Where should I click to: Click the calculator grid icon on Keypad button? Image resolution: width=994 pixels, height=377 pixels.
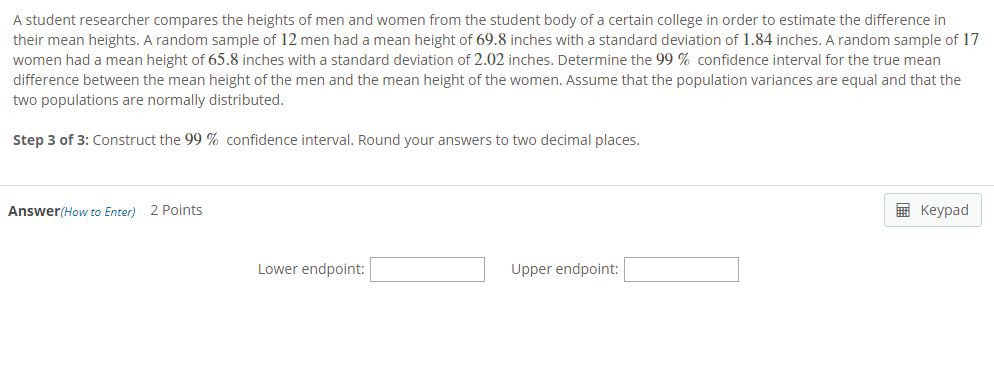click(903, 210)
